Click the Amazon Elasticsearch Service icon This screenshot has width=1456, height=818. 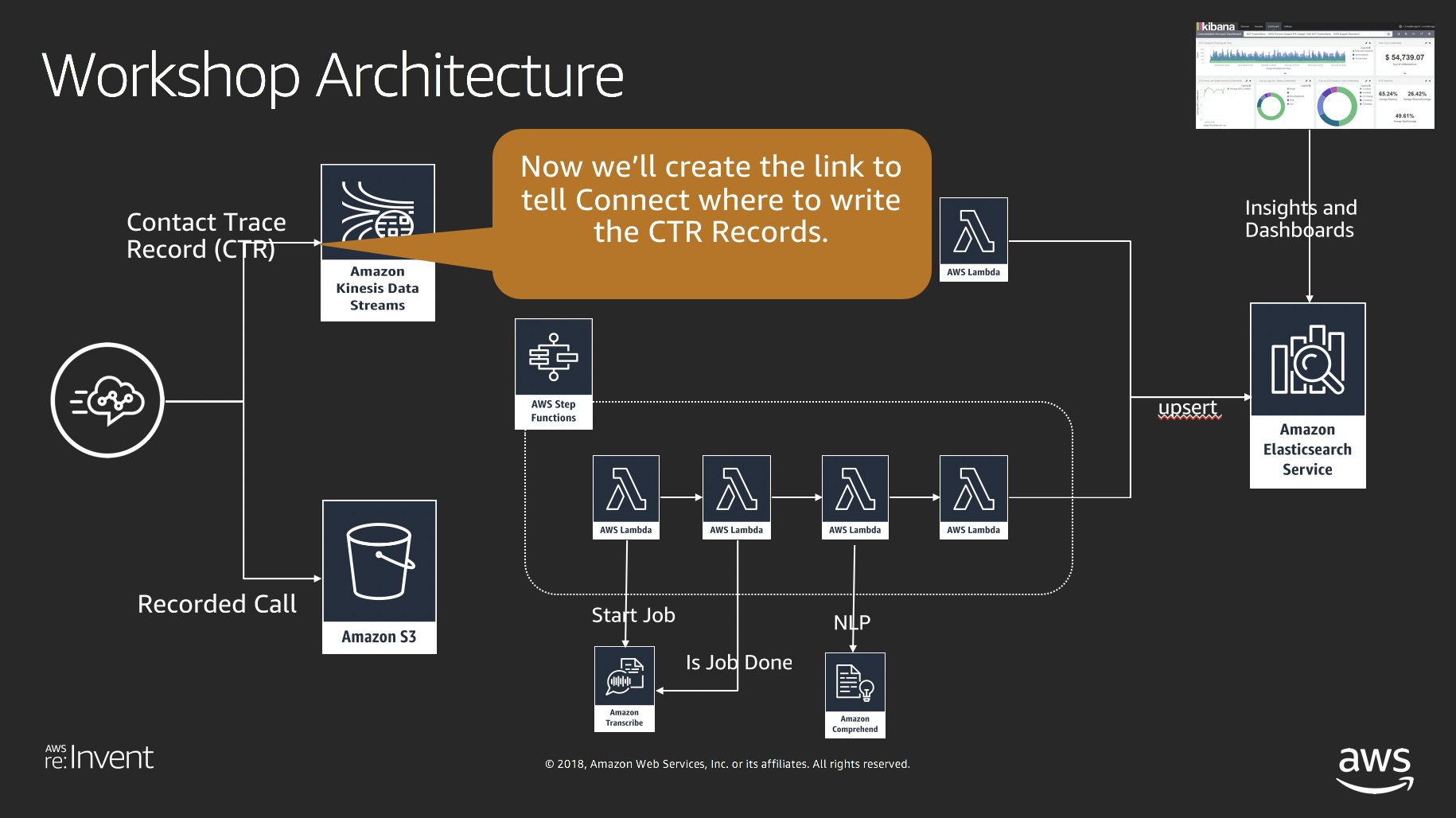coord(1308,395)
